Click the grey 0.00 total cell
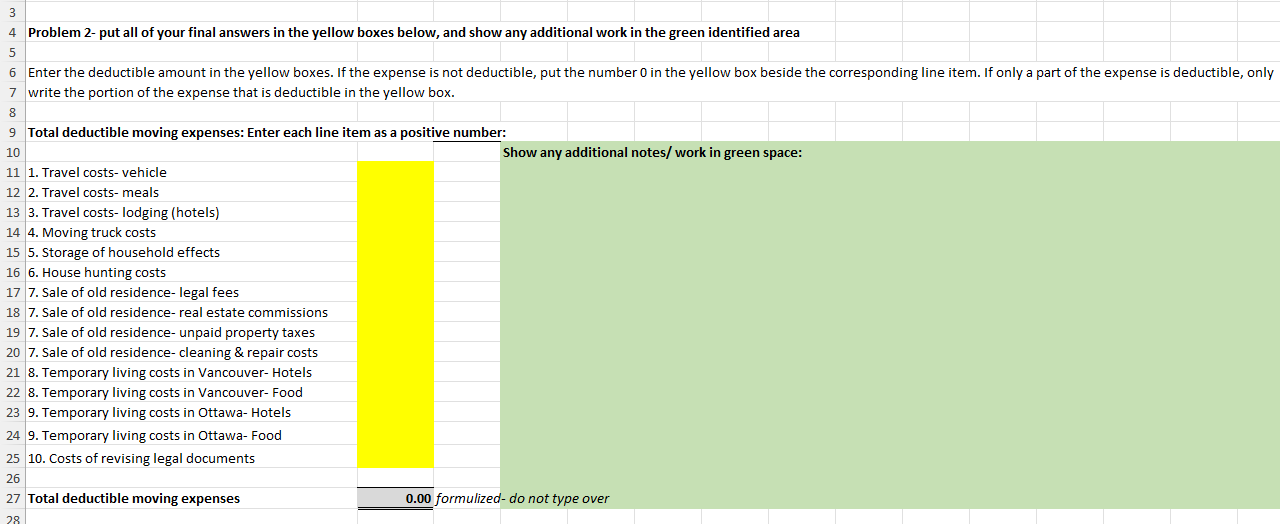Image resolution: width=1280 pixels, height=524 pixels. (x=395, y=498)
